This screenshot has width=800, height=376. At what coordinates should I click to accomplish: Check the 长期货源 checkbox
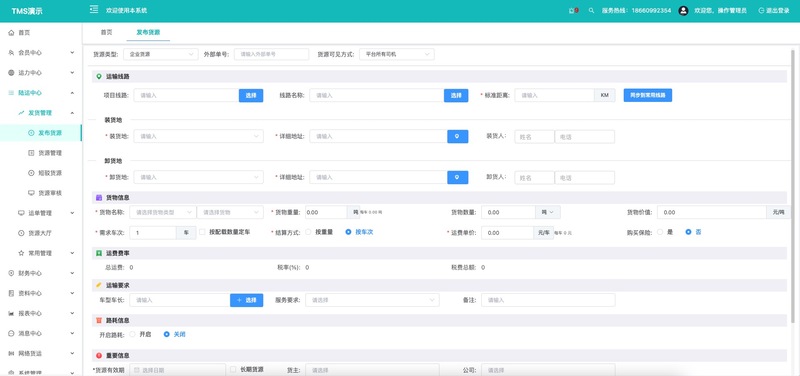click(233, 369)
